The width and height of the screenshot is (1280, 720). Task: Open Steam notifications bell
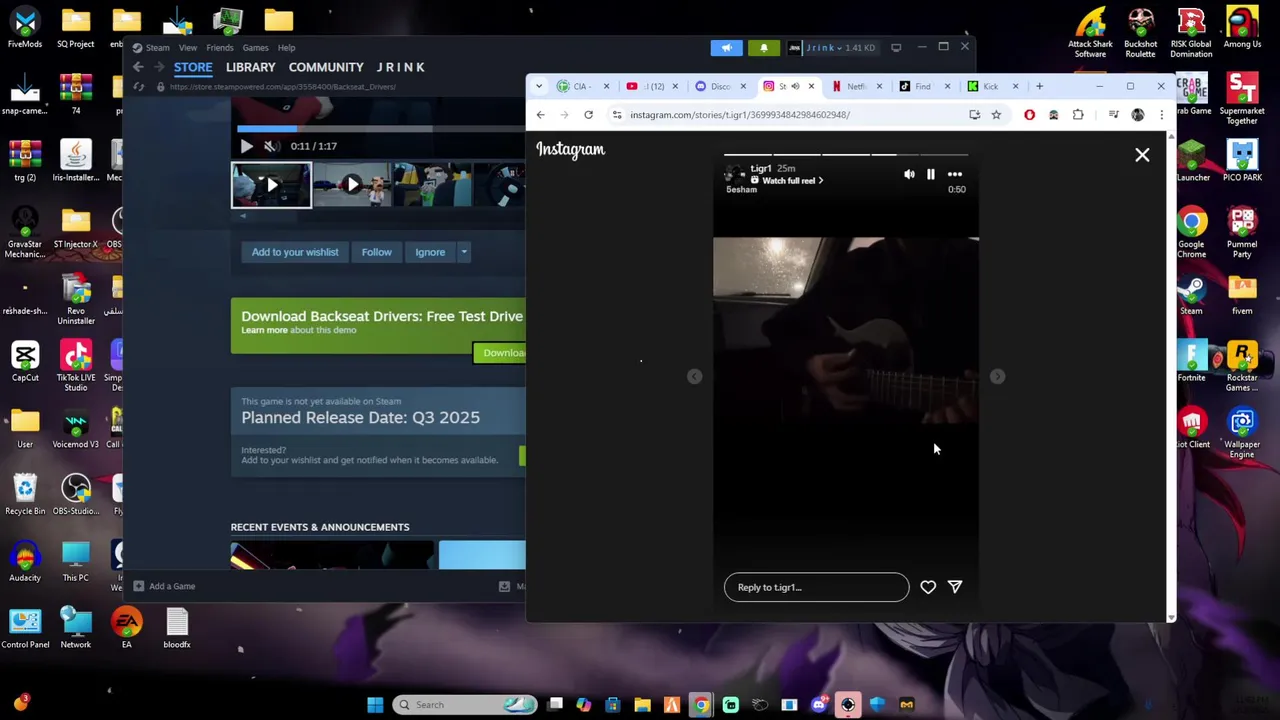764,47
